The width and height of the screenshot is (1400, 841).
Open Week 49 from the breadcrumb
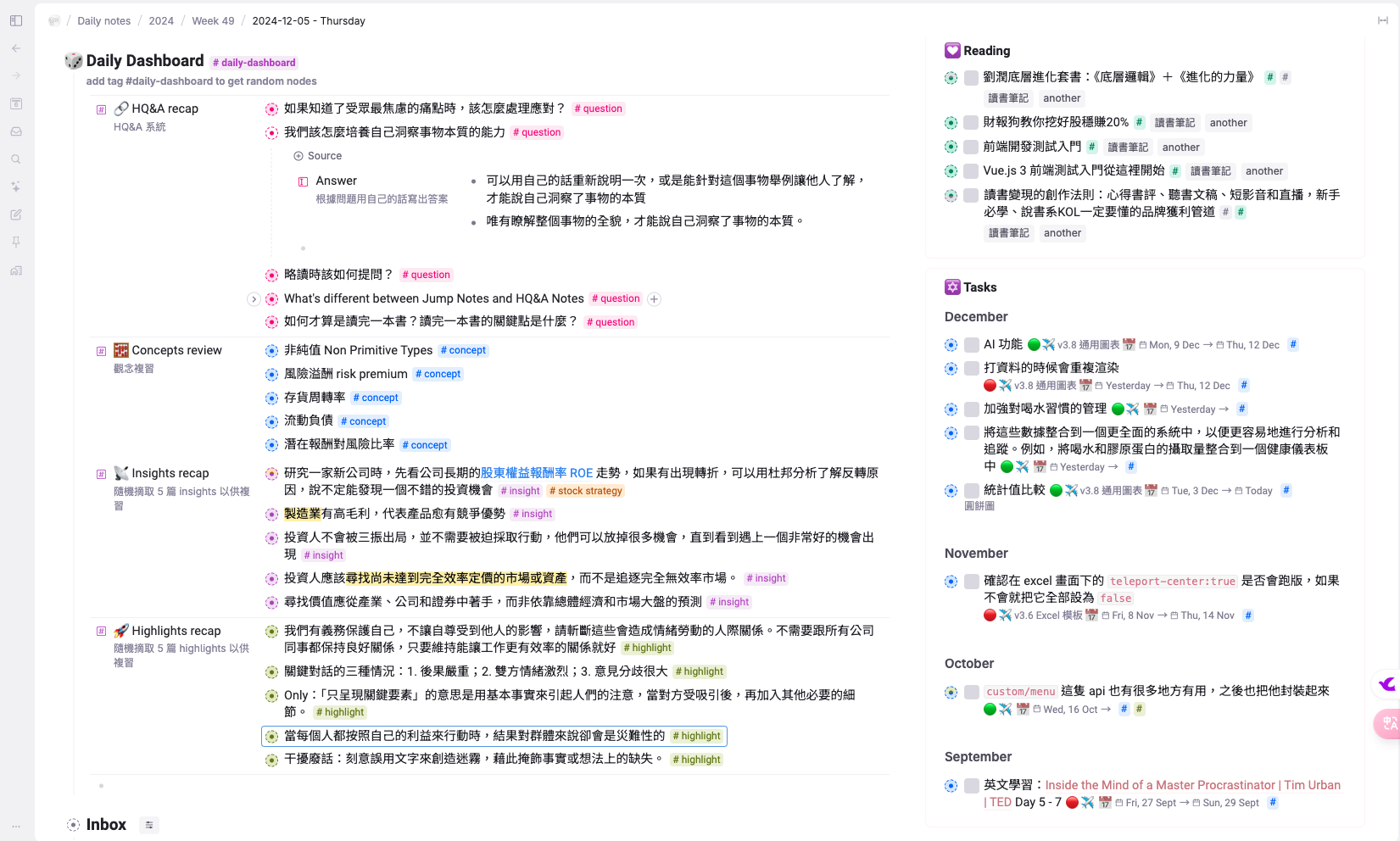coord(213,20)
